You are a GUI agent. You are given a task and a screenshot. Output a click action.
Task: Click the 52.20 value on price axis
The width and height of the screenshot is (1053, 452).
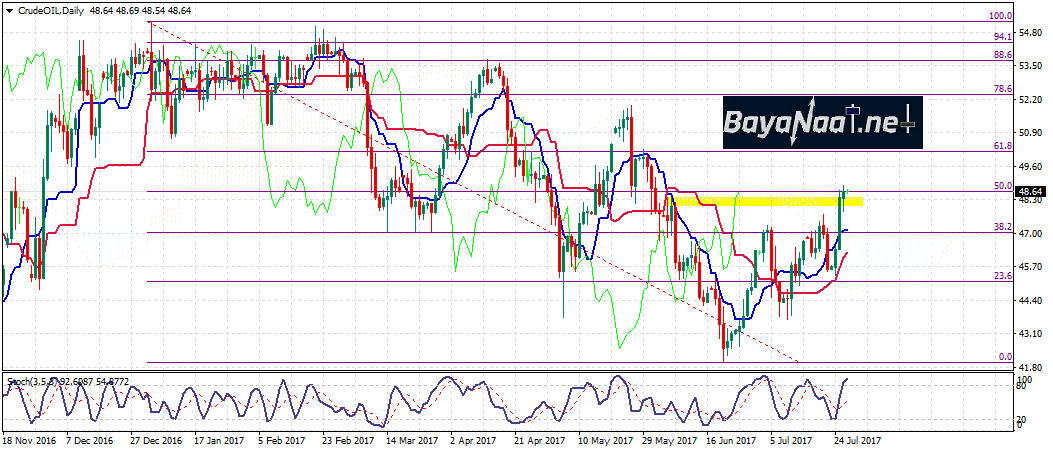tap(1032, 100)
